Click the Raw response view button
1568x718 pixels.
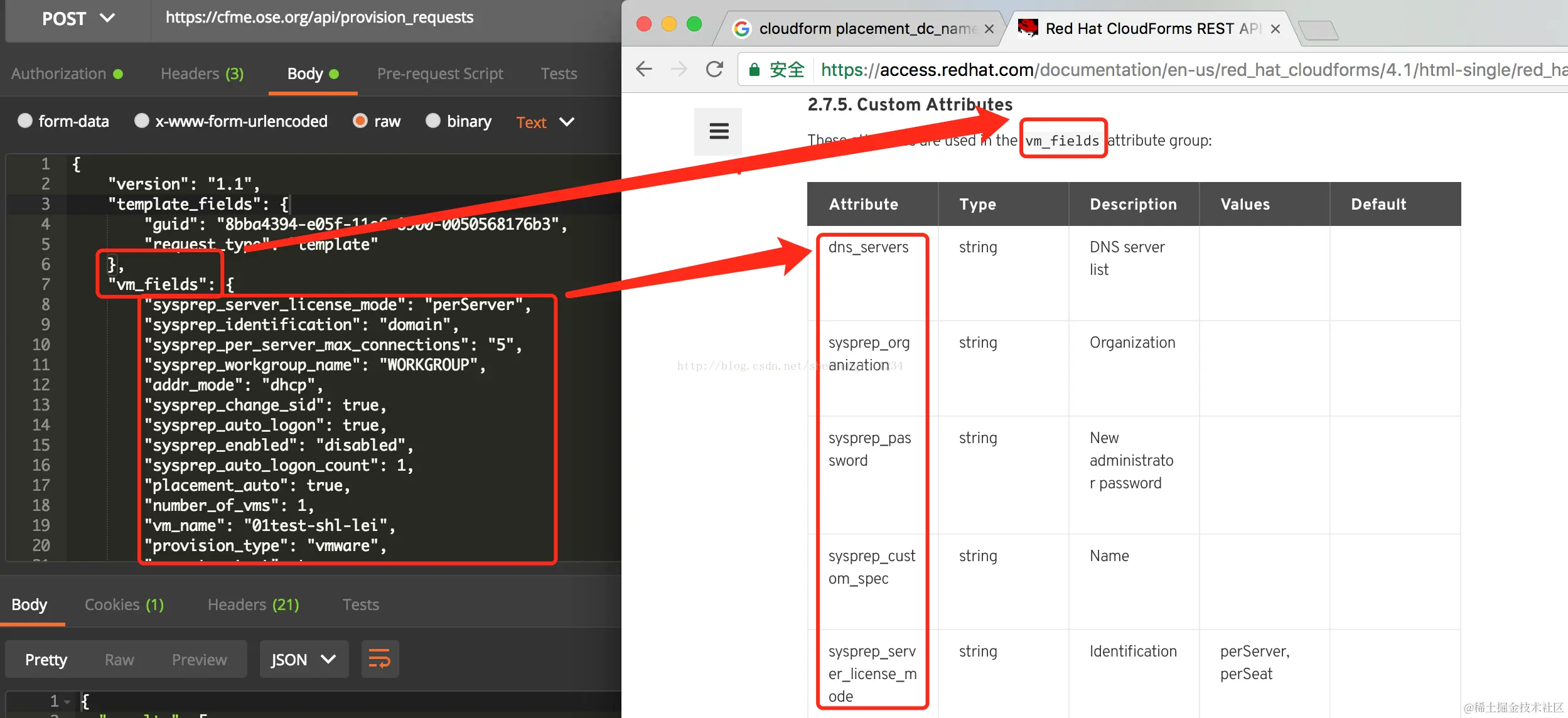pyautogui.click(x=119, y=660)
